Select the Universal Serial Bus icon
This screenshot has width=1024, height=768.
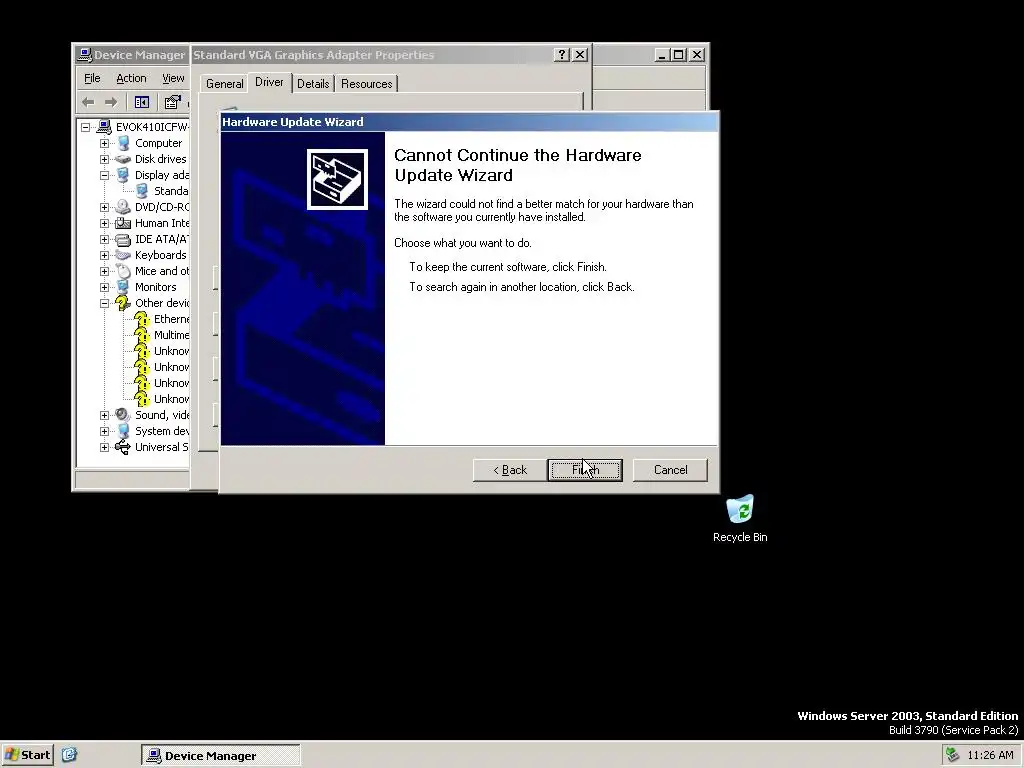tap(123, 447)
